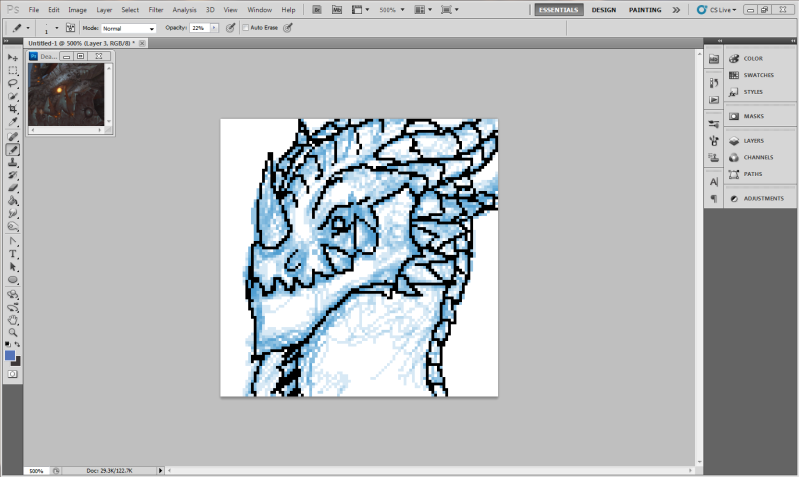The image size is (799, 477).
Task: Open the History panel icon
Action: pos(714,83)
